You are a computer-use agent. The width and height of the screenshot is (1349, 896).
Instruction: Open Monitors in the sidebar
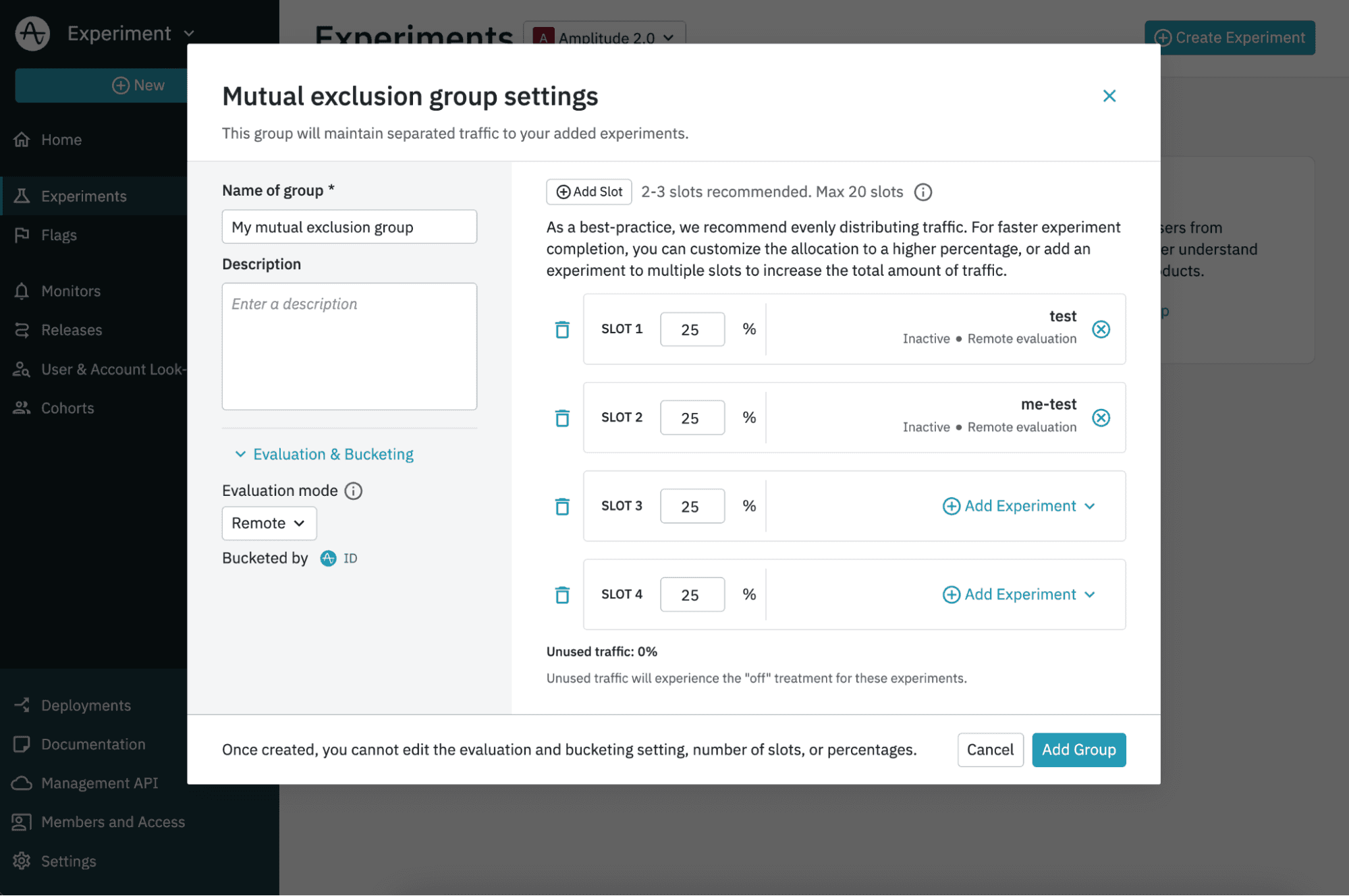click(70, 291)
